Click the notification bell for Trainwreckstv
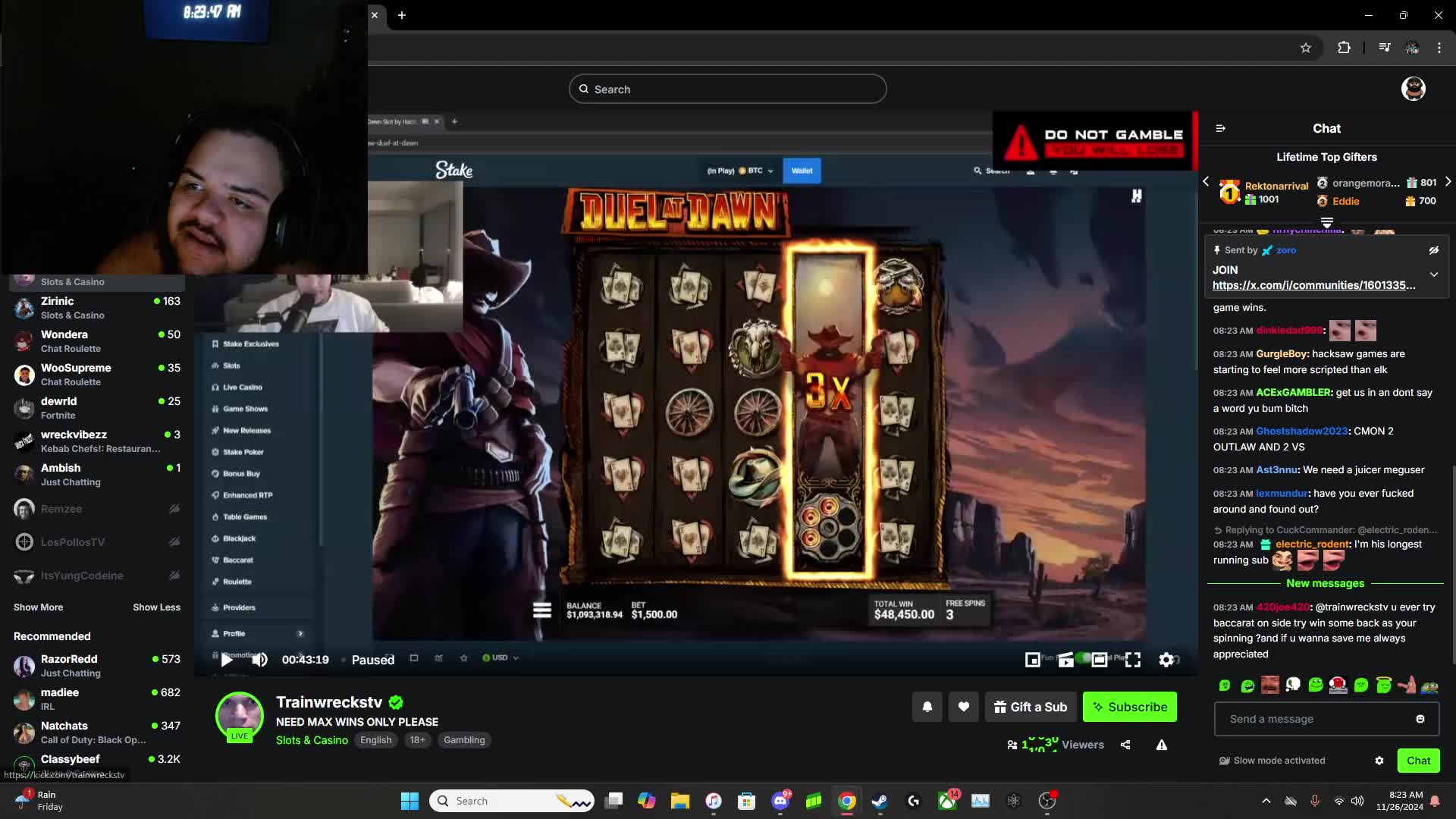The height and width of the screenshot is (819, 1456). click(x=927, y=707)
